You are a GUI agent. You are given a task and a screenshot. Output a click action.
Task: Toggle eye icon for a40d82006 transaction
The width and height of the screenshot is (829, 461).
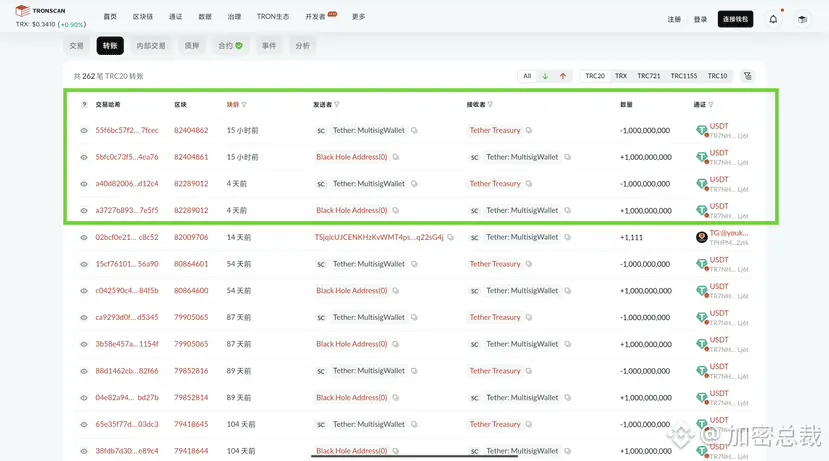click(84, 184)
